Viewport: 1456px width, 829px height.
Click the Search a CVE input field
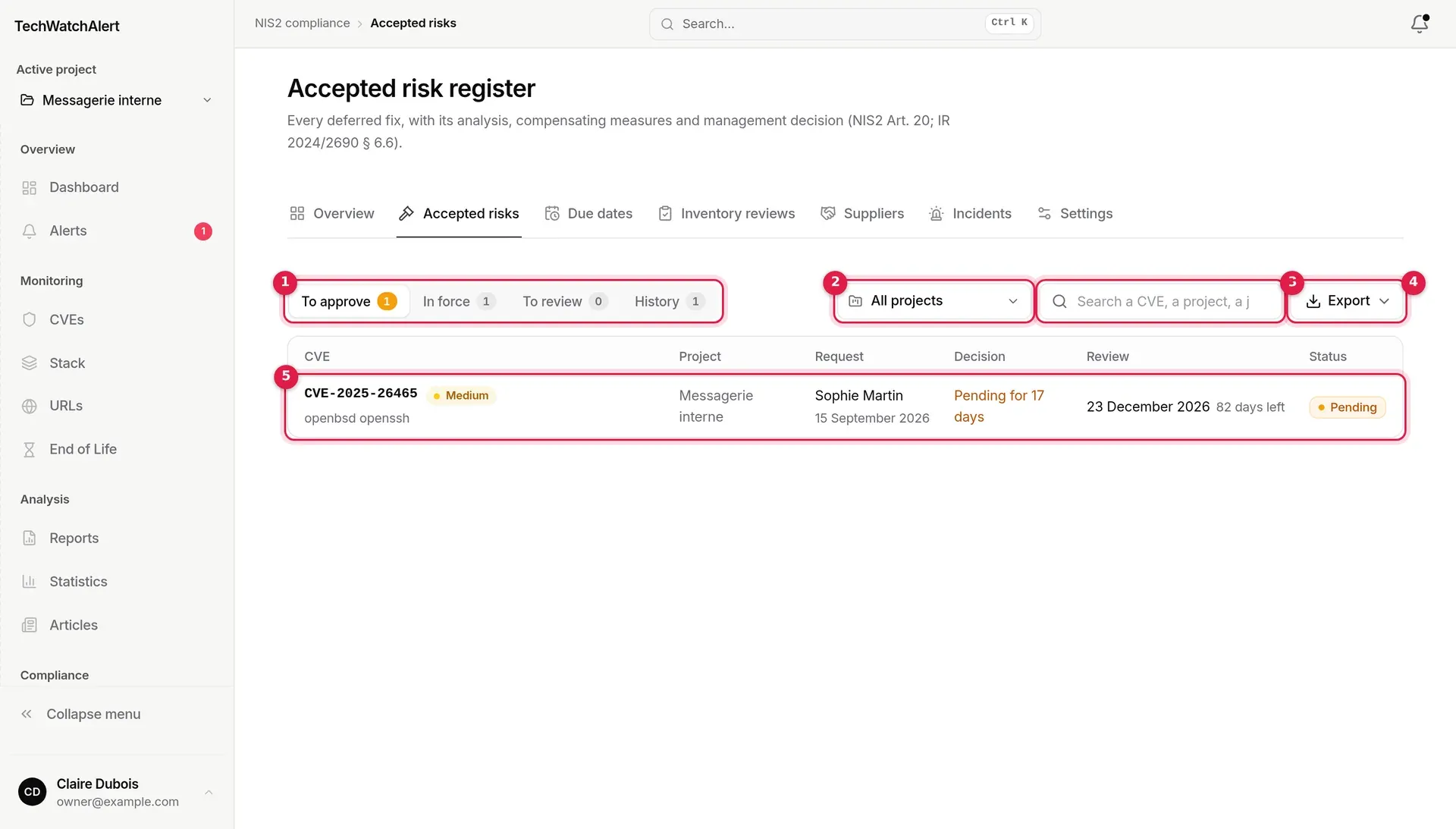tap(1160, 301)
